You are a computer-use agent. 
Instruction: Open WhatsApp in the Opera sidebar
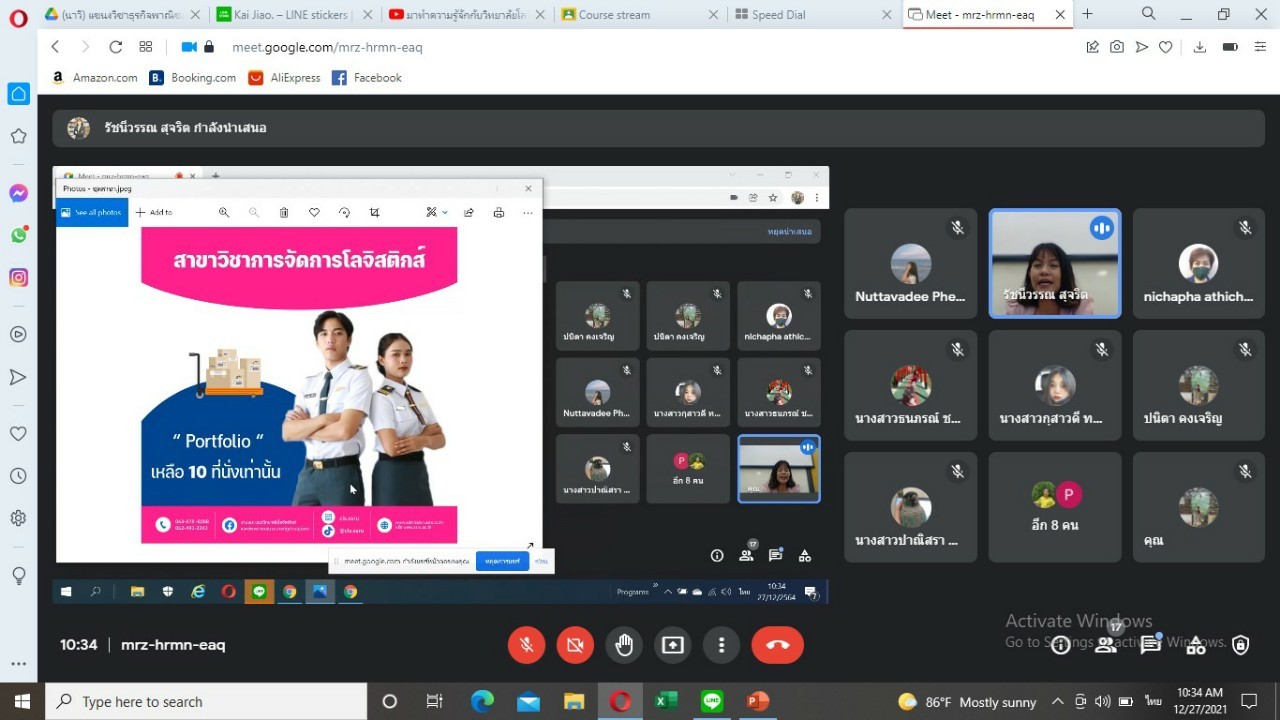[x=18, y=236]
